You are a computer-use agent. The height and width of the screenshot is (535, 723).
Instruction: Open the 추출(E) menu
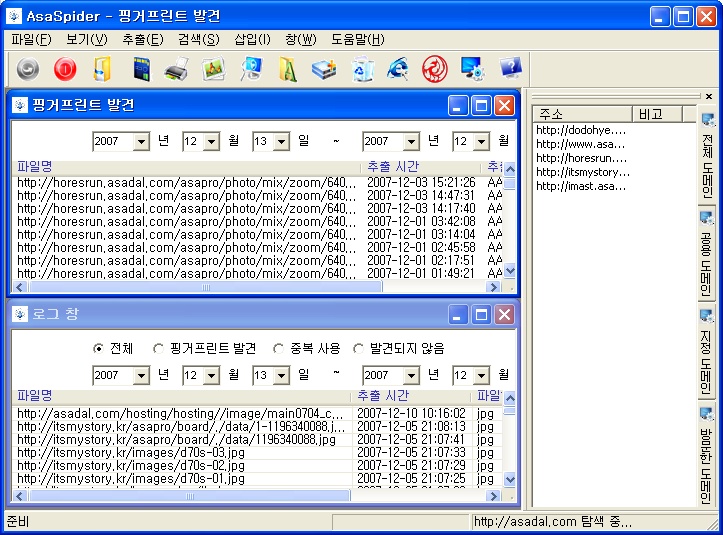[x=142, y=40]
